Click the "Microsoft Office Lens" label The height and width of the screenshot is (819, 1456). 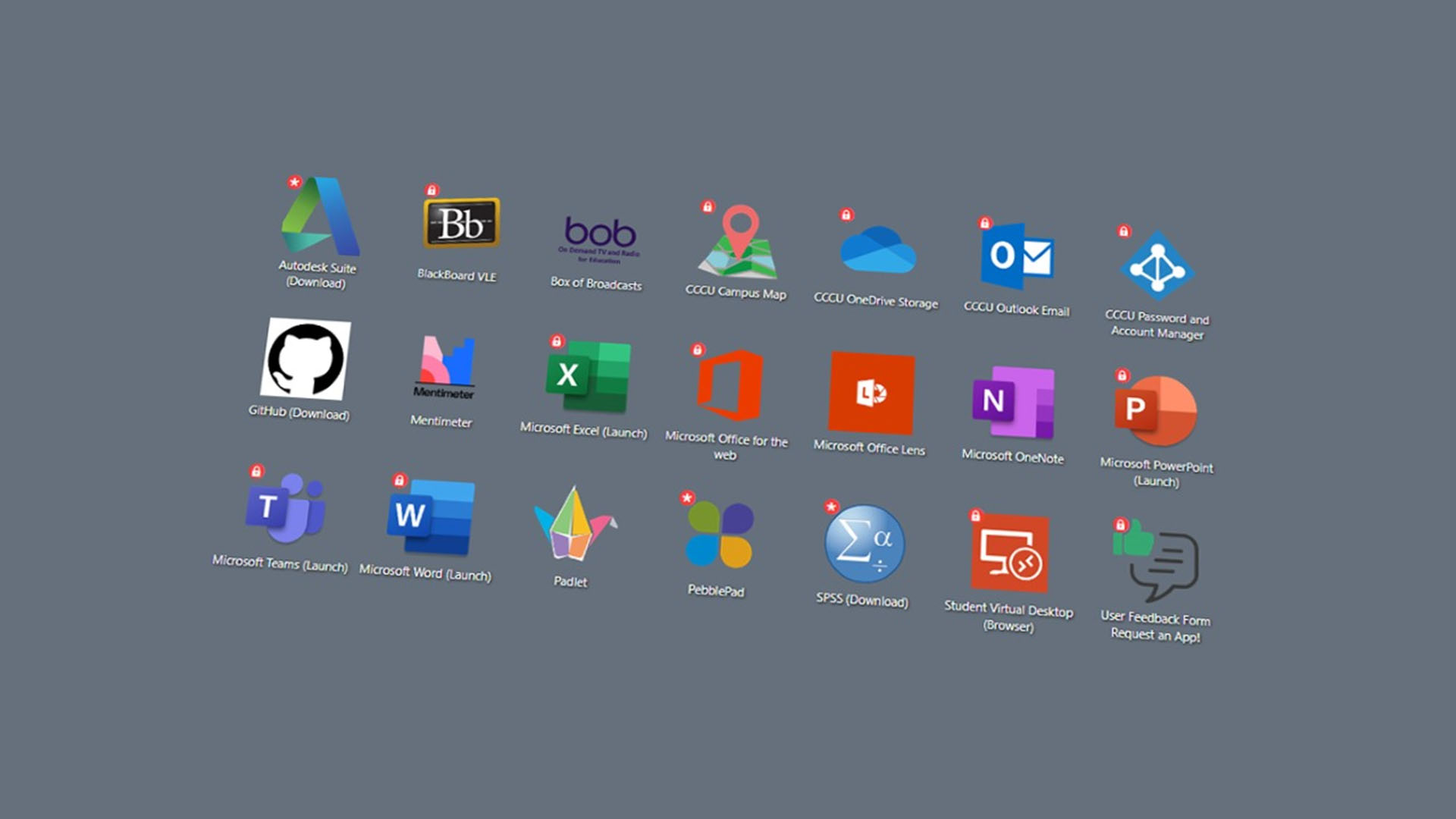[x=869, y=447]
